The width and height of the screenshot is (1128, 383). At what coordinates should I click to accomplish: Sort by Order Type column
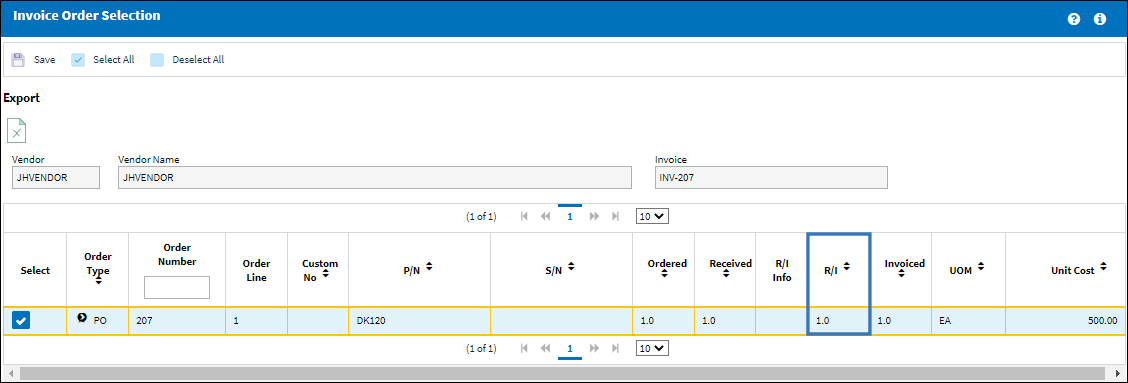[98, 282]
